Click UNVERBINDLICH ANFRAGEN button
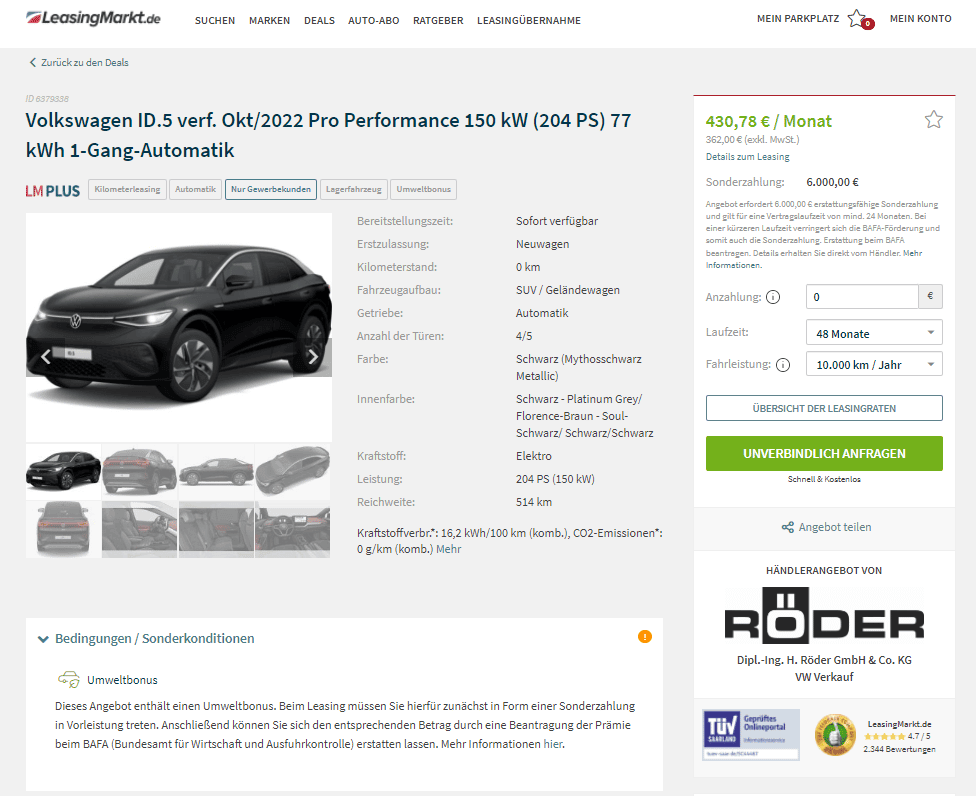 point(824,454)
